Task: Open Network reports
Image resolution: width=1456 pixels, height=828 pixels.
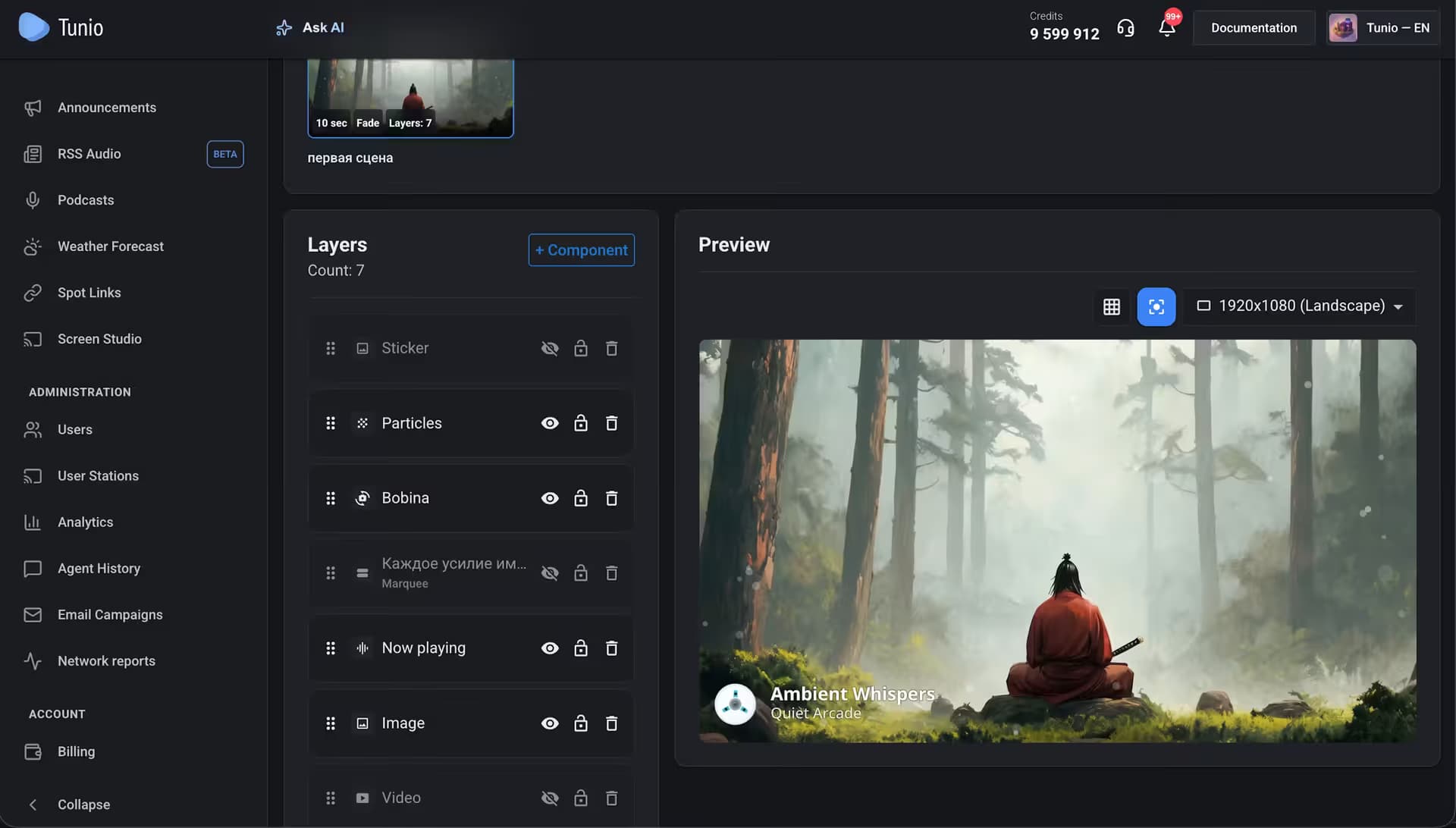Action: 106,661
